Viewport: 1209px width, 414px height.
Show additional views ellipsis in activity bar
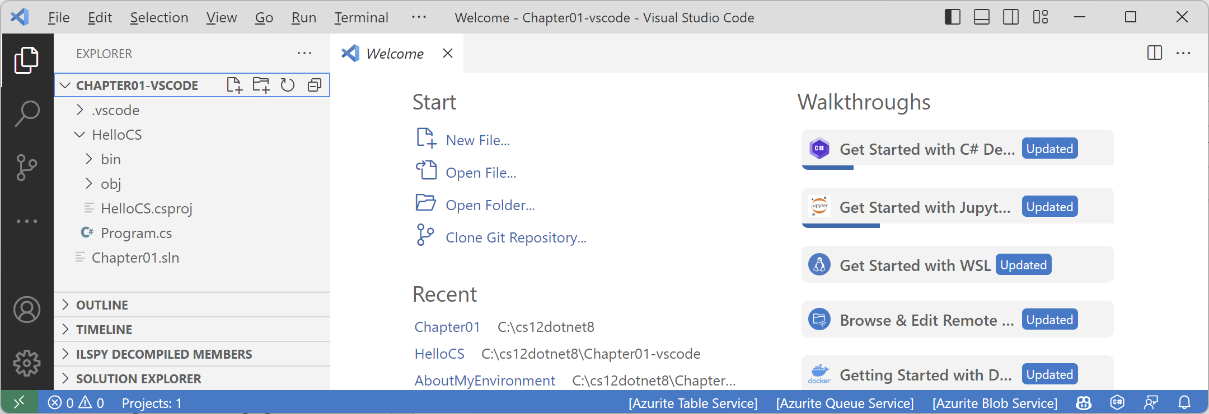pos(27,220)
